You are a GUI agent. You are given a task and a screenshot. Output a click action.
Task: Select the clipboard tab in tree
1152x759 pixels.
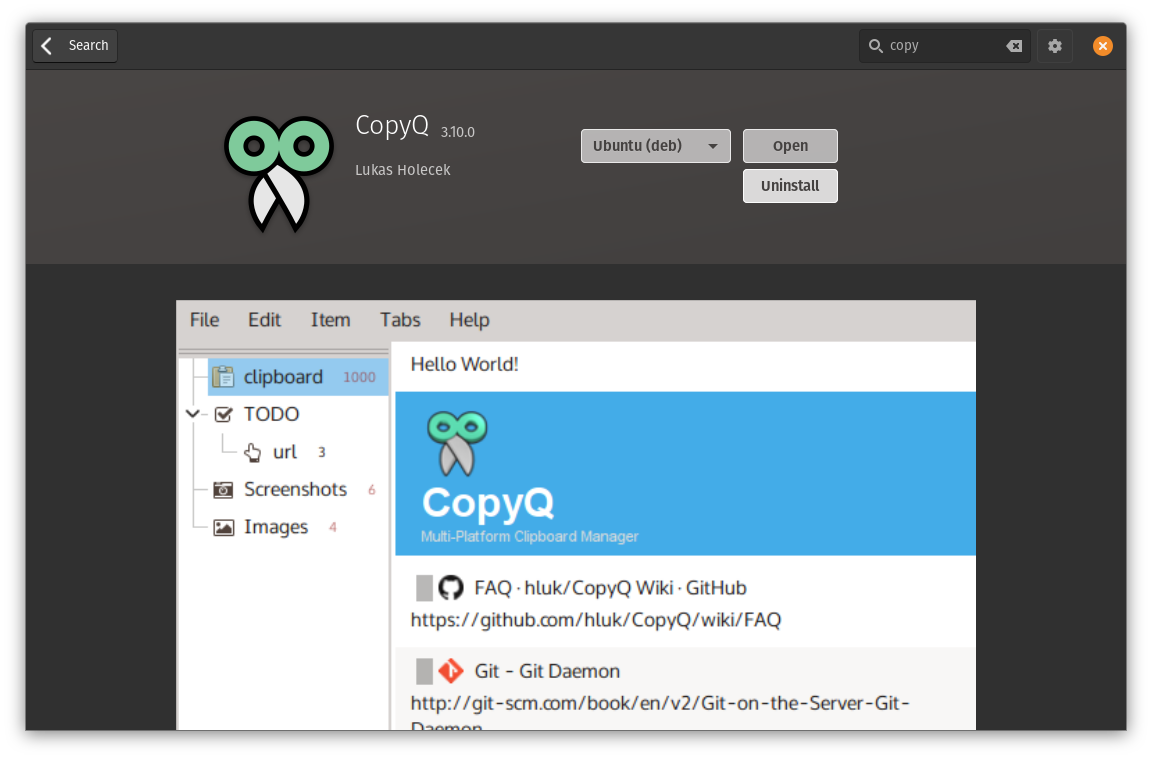298,377
